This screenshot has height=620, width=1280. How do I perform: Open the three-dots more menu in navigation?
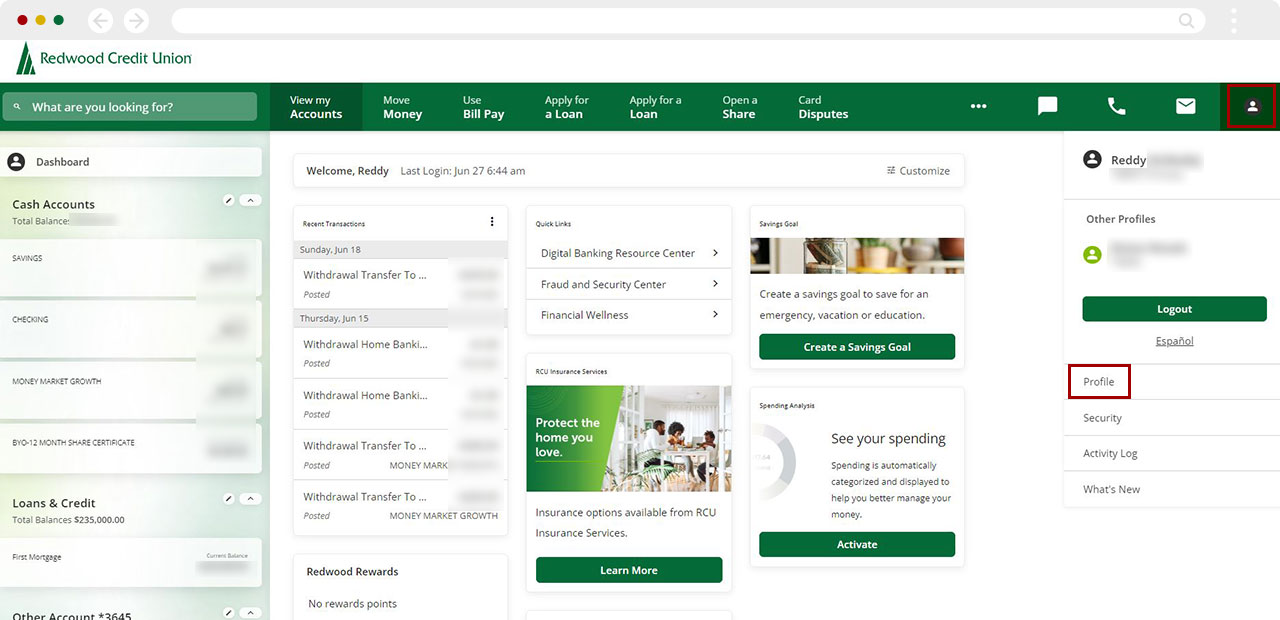coord(979,106)
